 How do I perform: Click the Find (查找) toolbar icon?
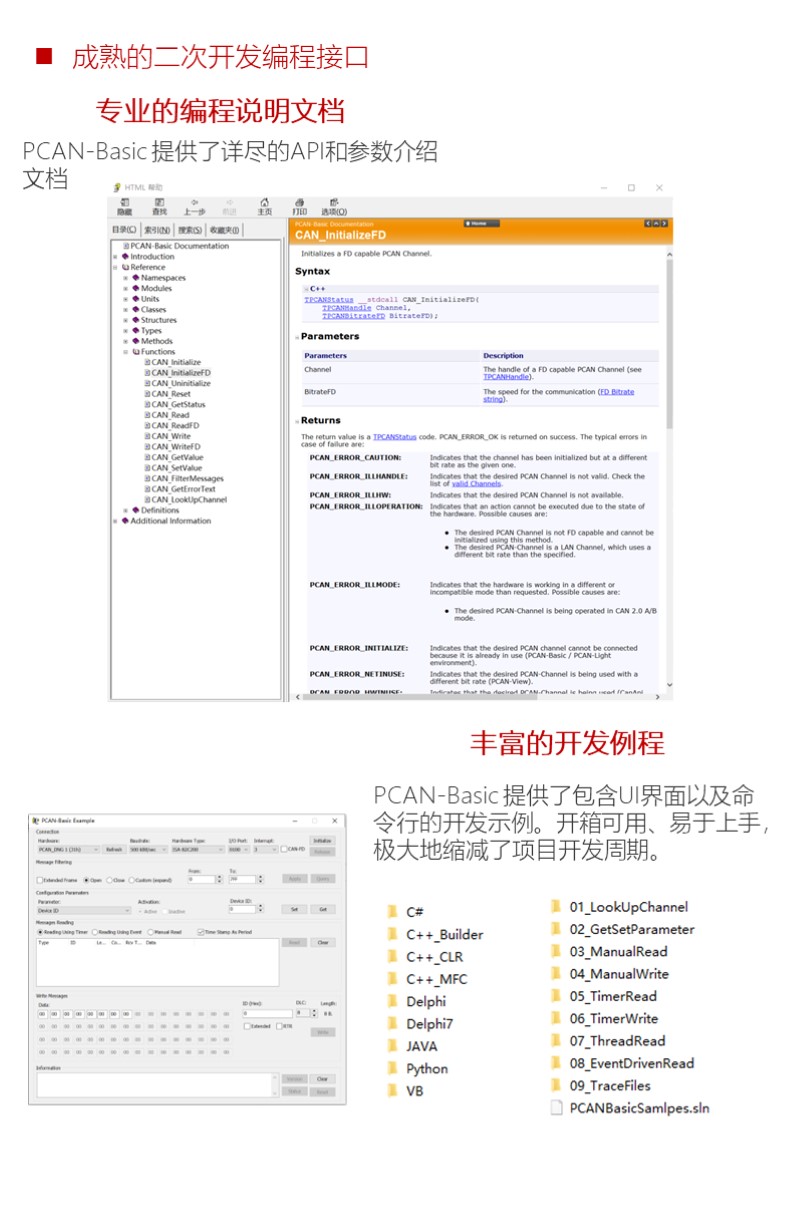[159, 206]
